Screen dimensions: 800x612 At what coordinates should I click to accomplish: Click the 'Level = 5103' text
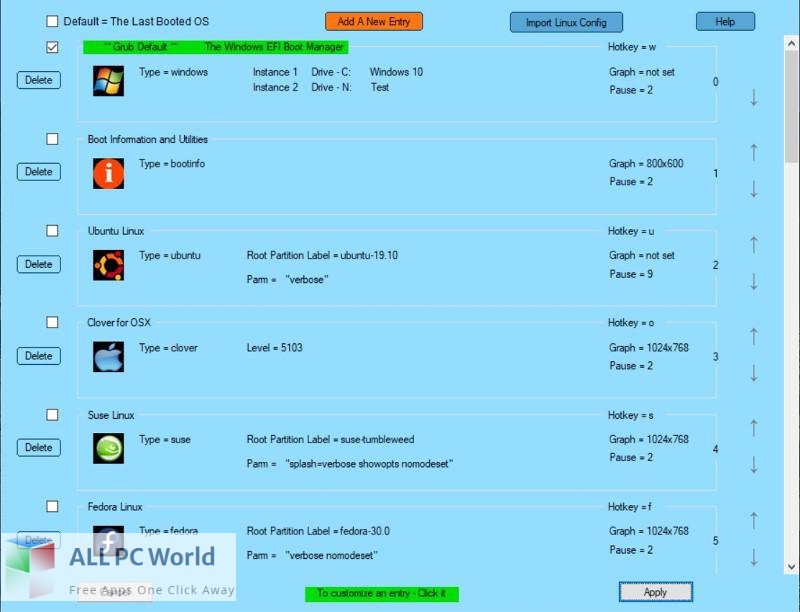[274, 348]
